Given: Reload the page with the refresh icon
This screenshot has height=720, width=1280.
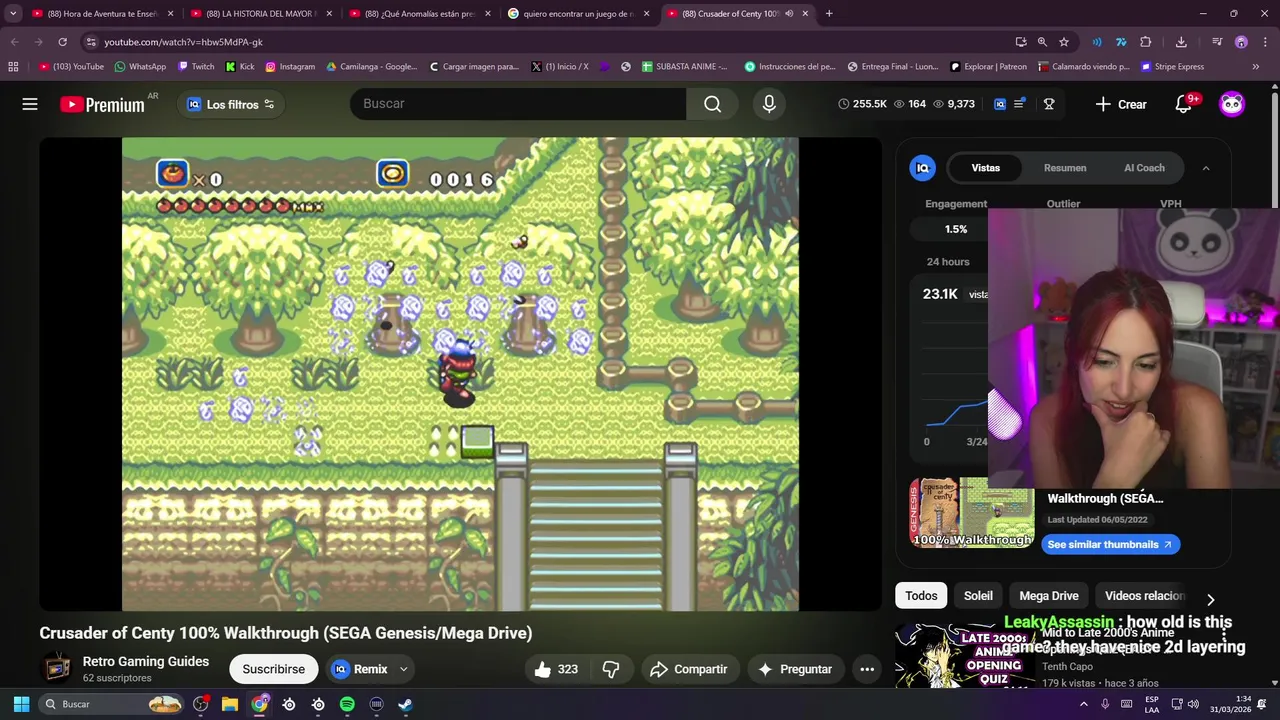Looking at the screenshot, I should click(62, 42).
